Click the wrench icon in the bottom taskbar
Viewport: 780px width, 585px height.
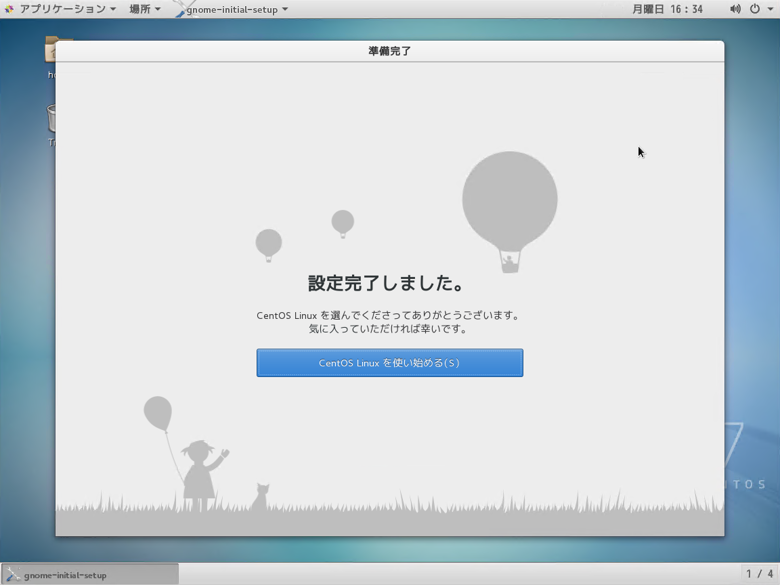click(x=13, y=575)
